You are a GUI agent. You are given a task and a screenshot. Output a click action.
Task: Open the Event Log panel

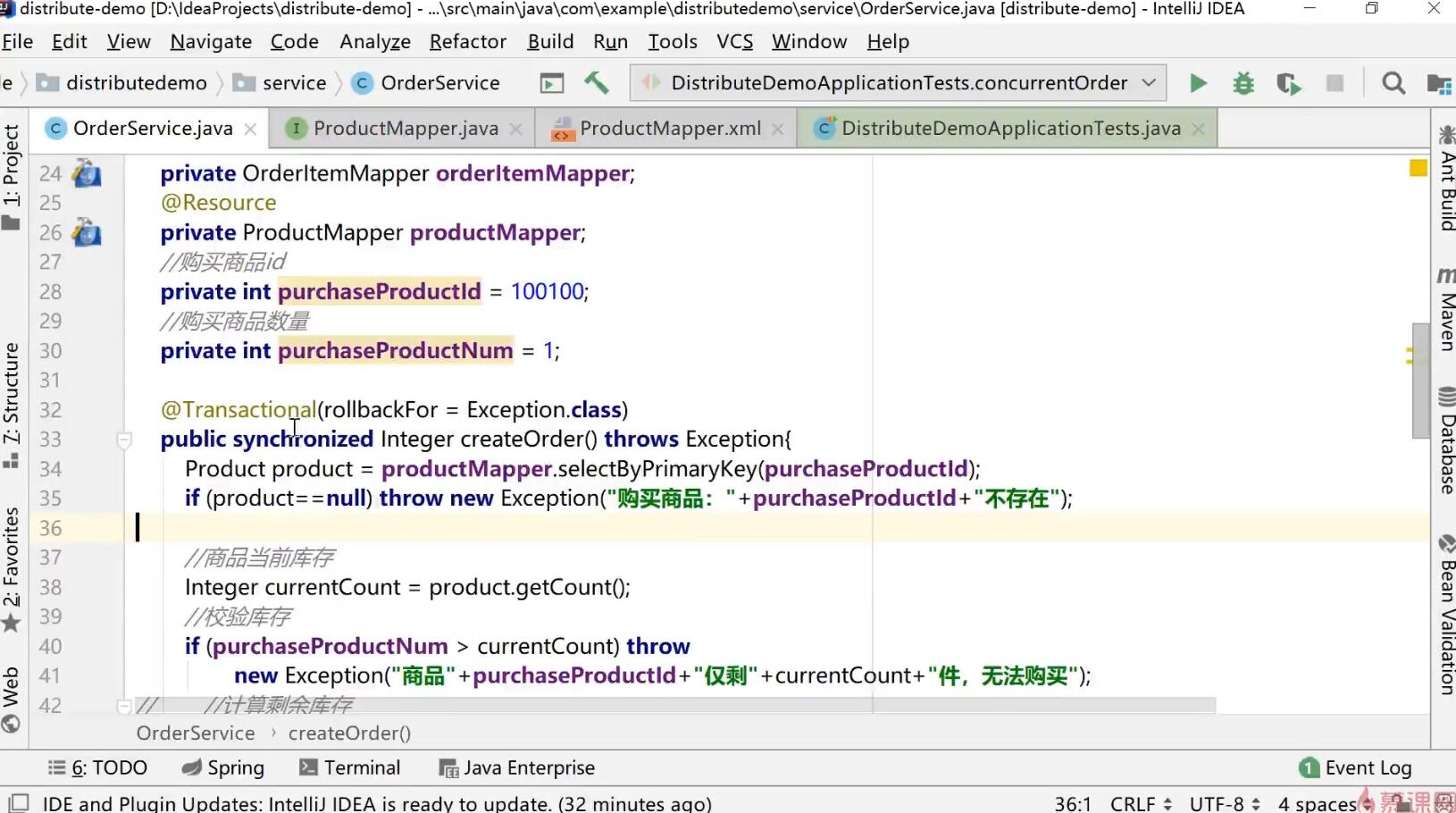pos(1356,767)
